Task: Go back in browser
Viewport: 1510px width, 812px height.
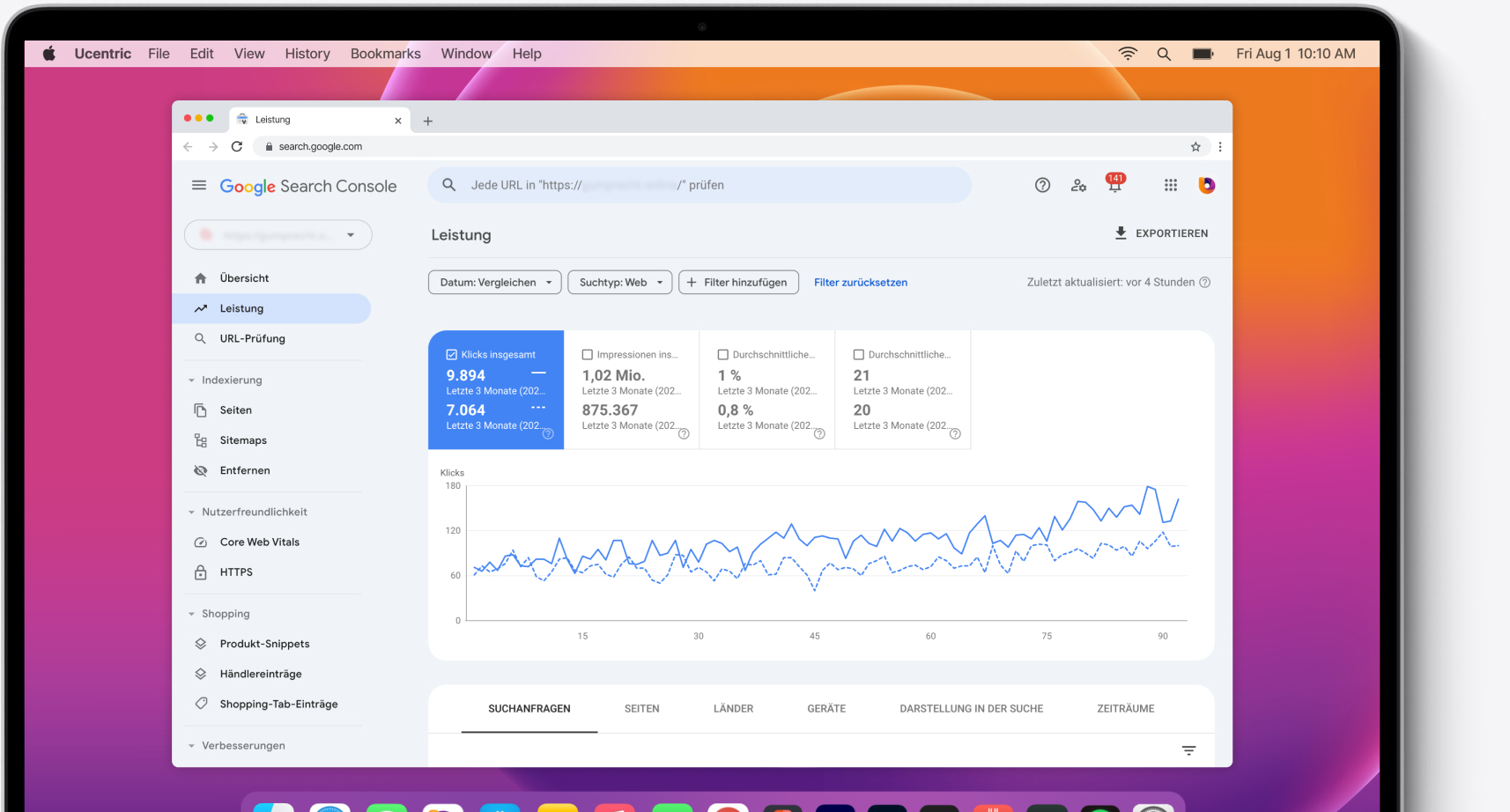Action: coord(188,146)
